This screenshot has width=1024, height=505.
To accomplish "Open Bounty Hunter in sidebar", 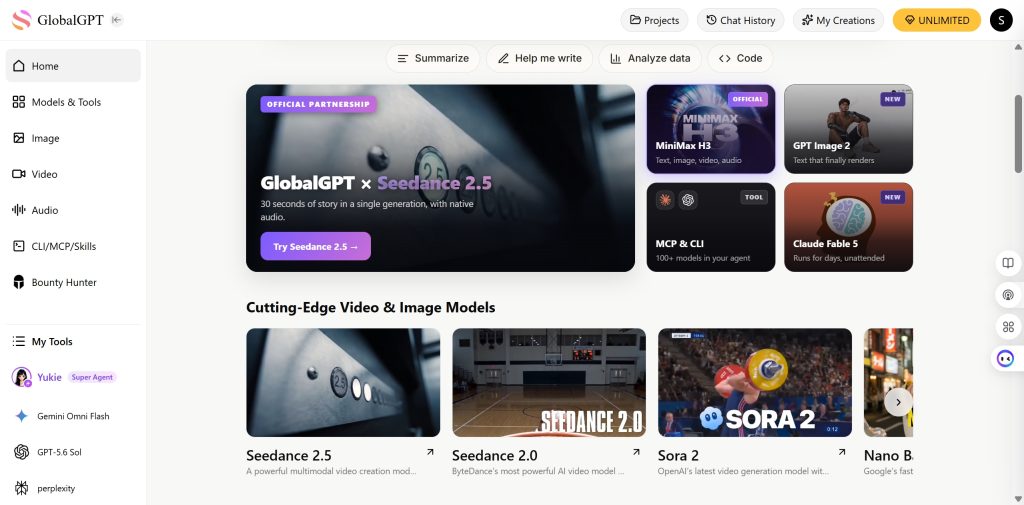I will click(x=73, y=282).
